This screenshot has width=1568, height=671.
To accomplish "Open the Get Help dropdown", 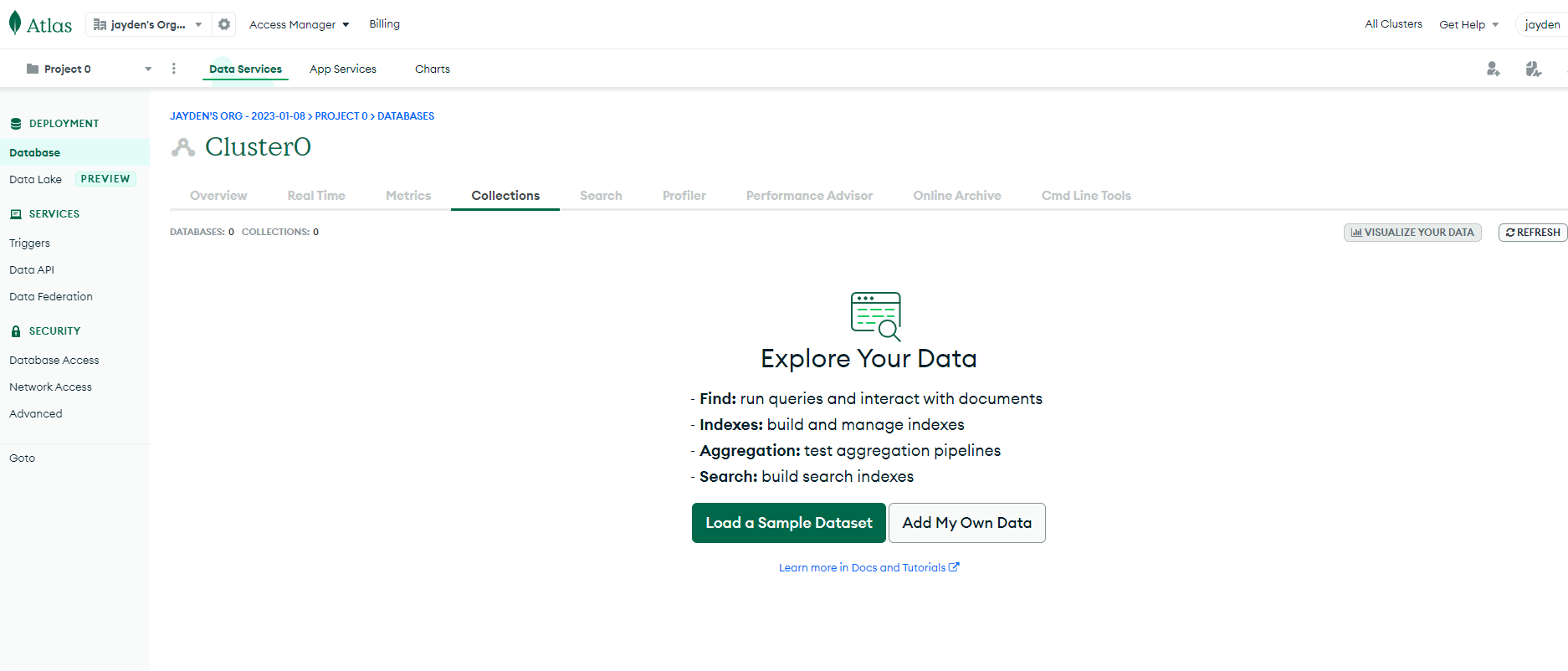I will 1469,24.
